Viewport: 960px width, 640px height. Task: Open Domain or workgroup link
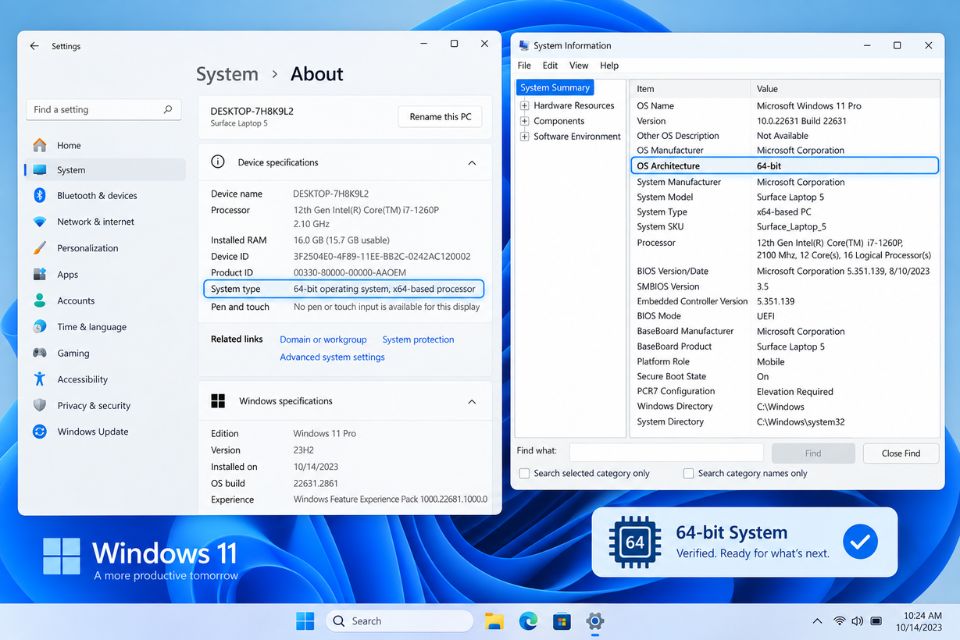click(x=323, y=339)
